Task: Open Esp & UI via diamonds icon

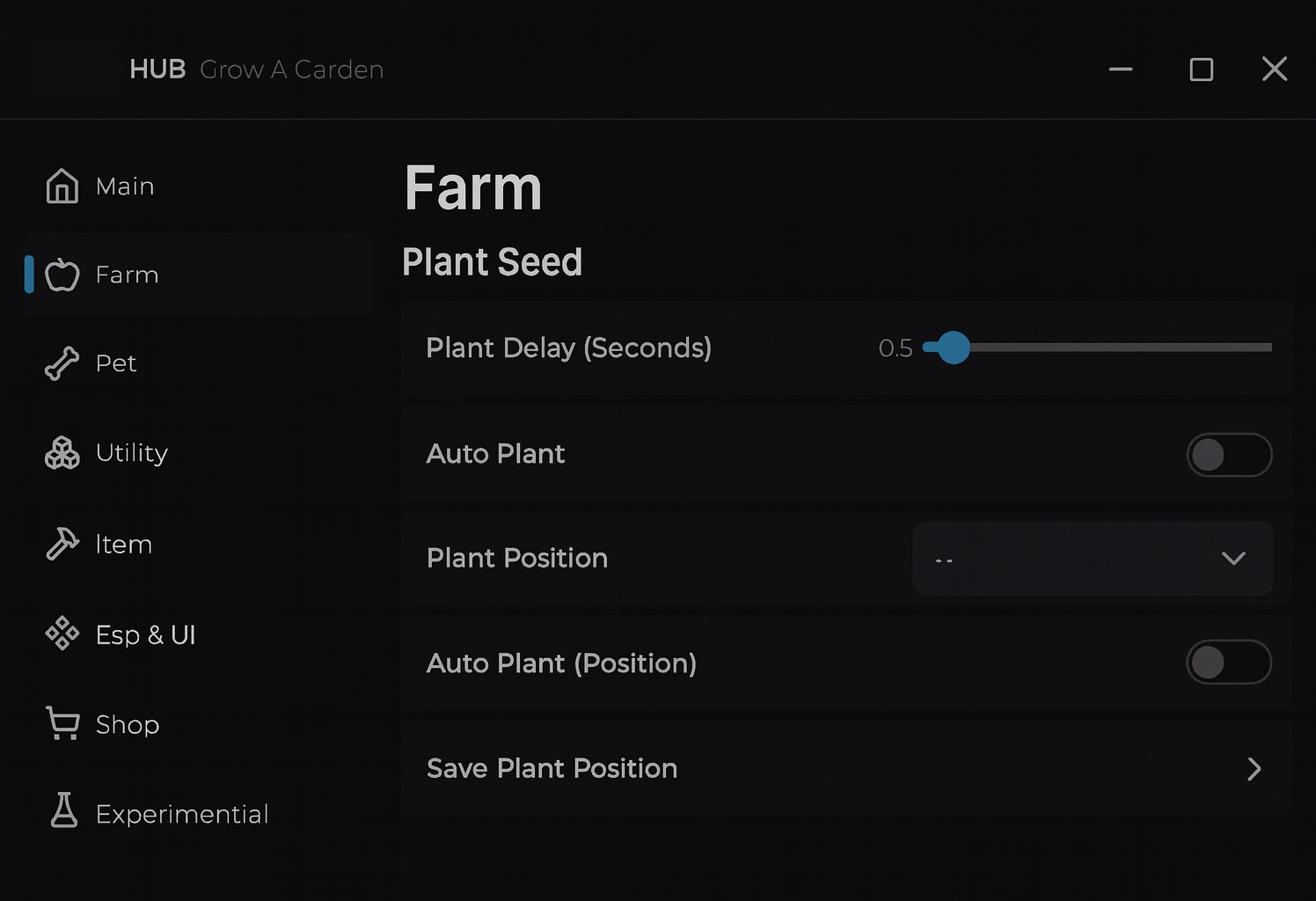Action: pos(62,634)
